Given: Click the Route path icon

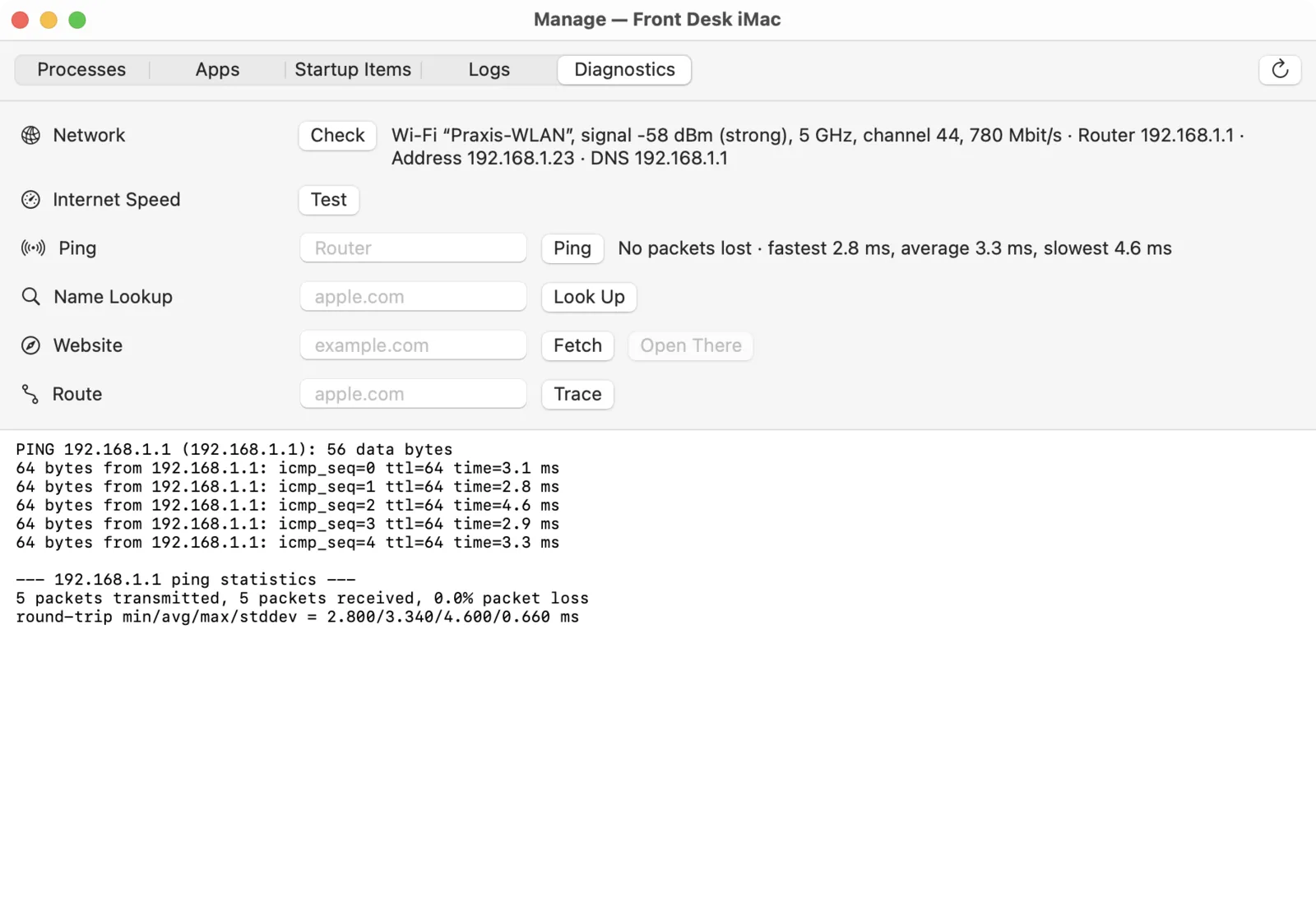Looking at the screenshot, I should coord(30,394).
